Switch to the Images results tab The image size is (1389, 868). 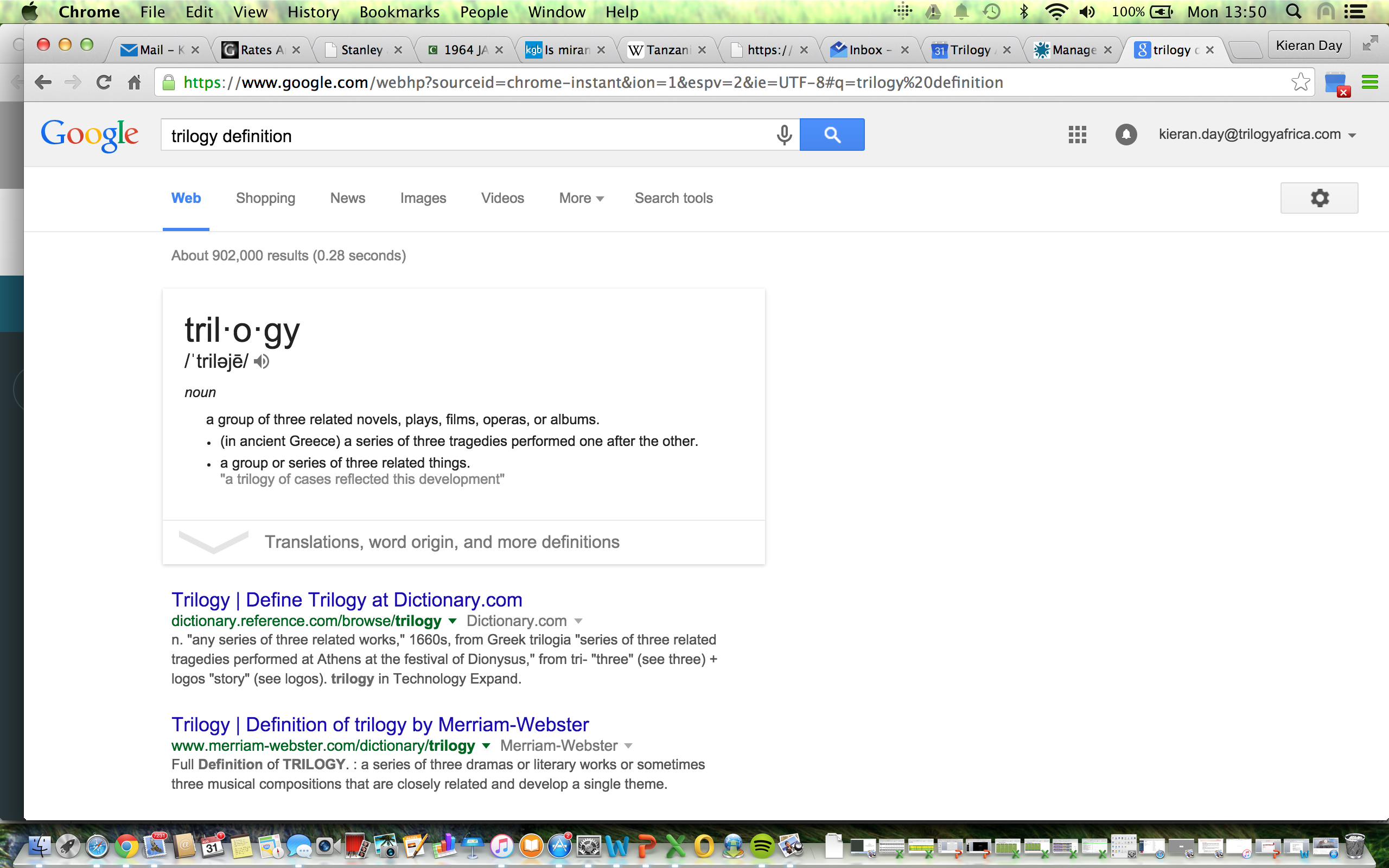coord(423,198)
